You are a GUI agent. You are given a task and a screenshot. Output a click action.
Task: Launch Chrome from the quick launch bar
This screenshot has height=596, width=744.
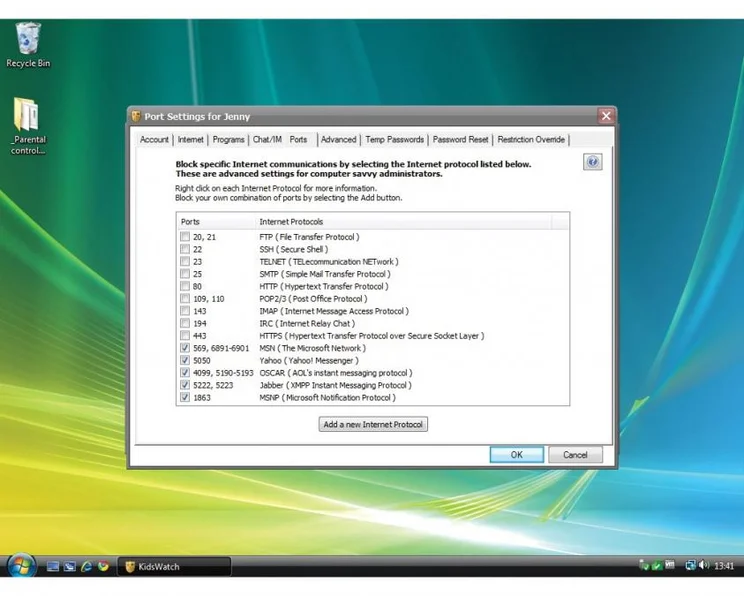pyautogui.click(x=103, y=567)
